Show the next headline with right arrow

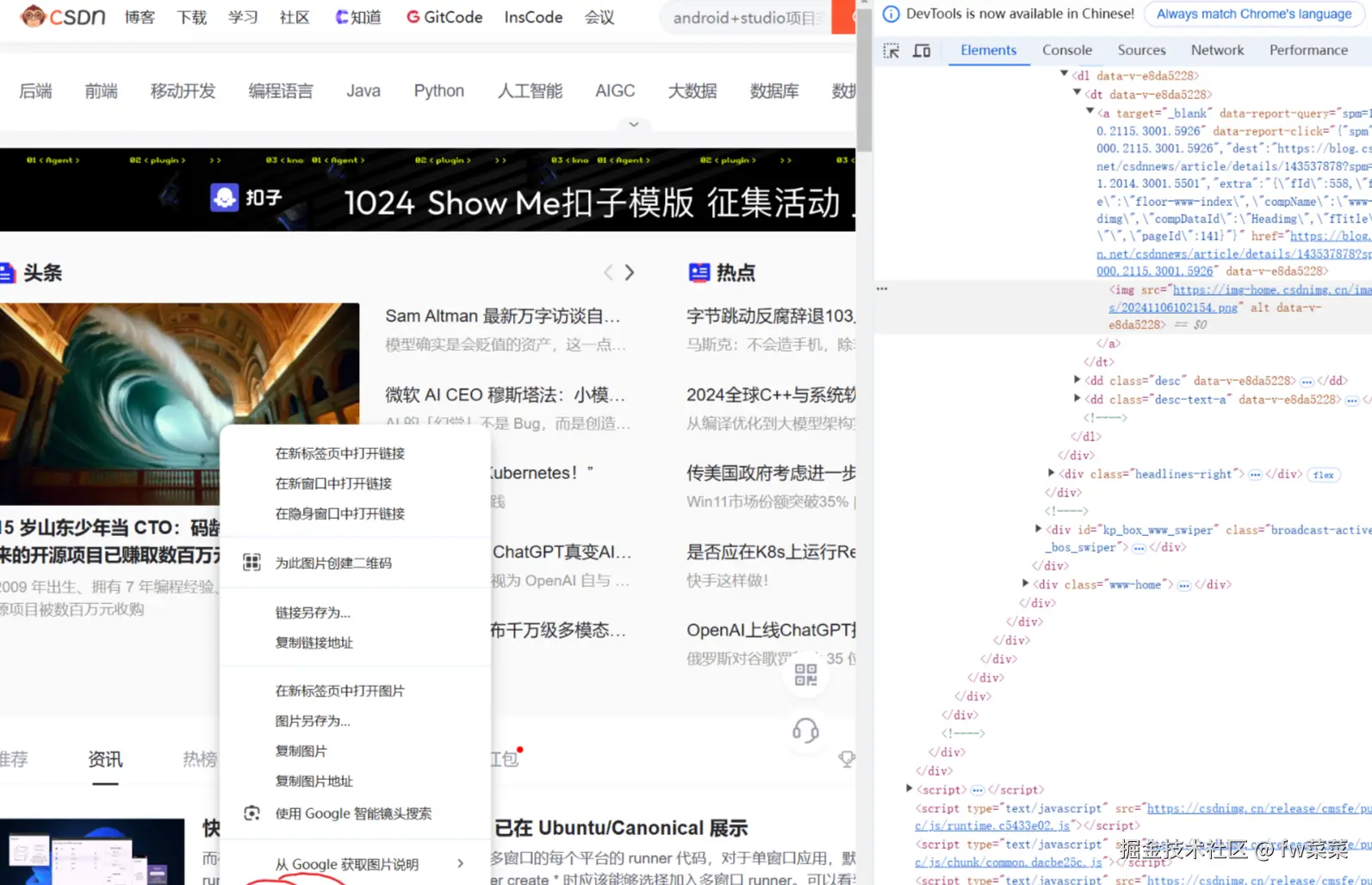(x=630, y=272)
